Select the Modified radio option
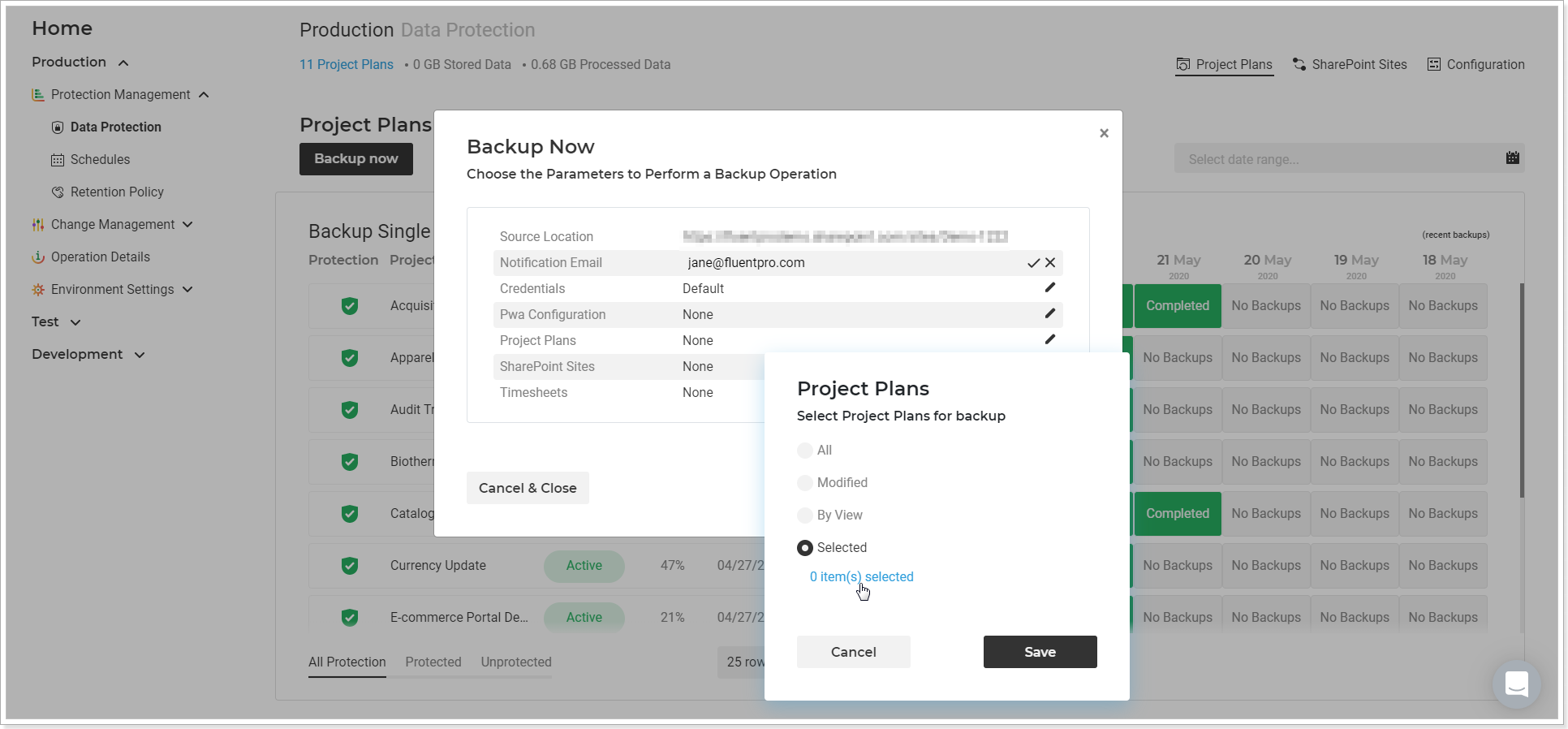Screen dimensions: 1568x729 (805, 483)
